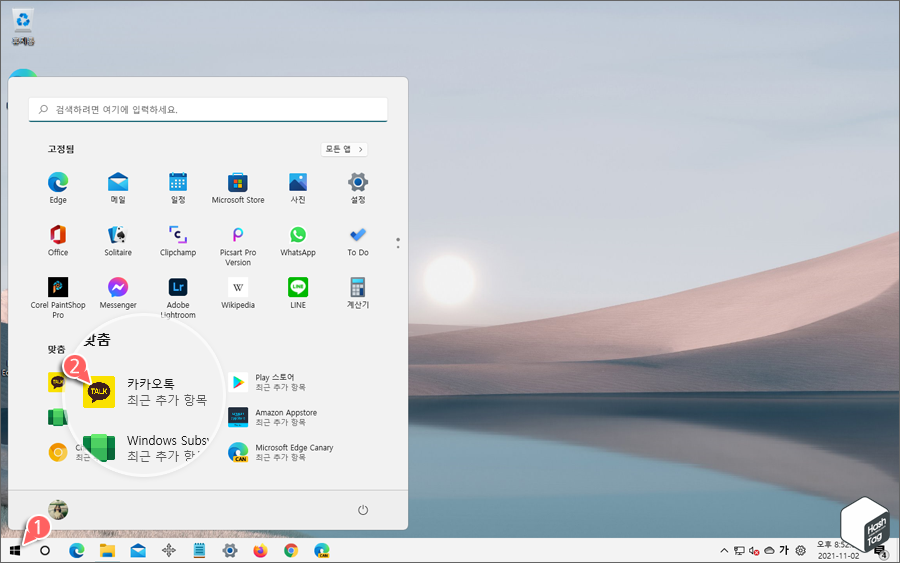Open WhatsApp from pinned apps

click(x=298, y=240)
